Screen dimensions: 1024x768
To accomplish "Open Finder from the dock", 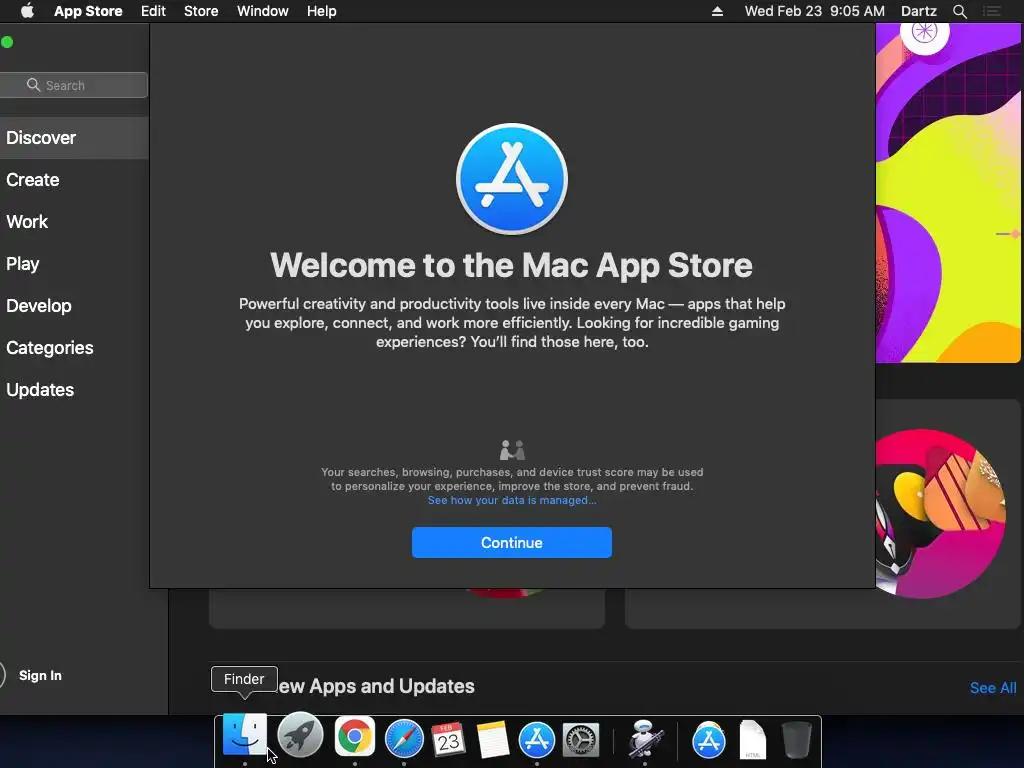I will (x=244, y=735).
